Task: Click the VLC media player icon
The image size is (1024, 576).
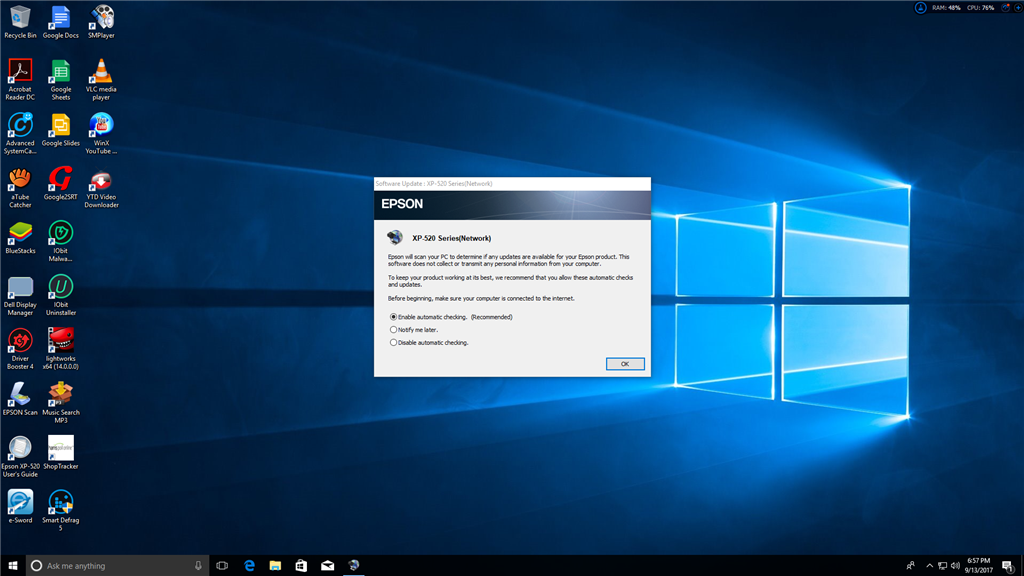Action: [101, 79]
